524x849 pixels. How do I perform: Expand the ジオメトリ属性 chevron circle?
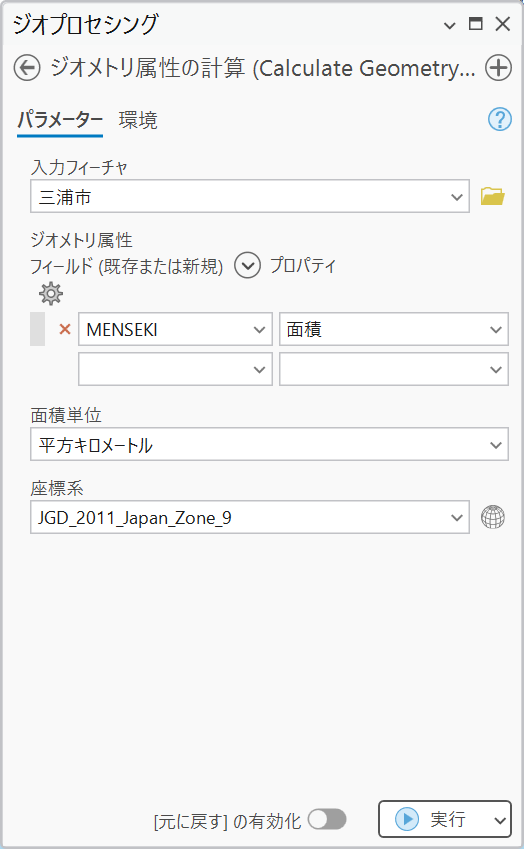tap(247, 265)
